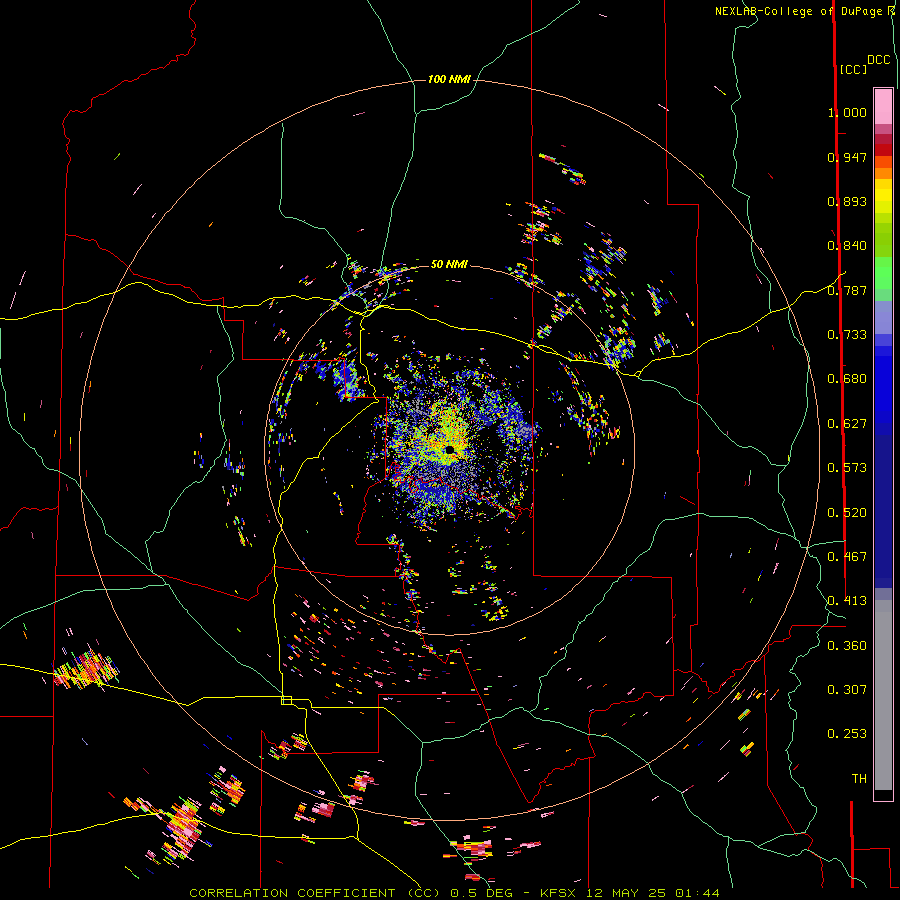Click the Correlation Coefficient KFSX caption text
Screen dimensions: 900x900
pyautogui.click(x=454, y=893)
